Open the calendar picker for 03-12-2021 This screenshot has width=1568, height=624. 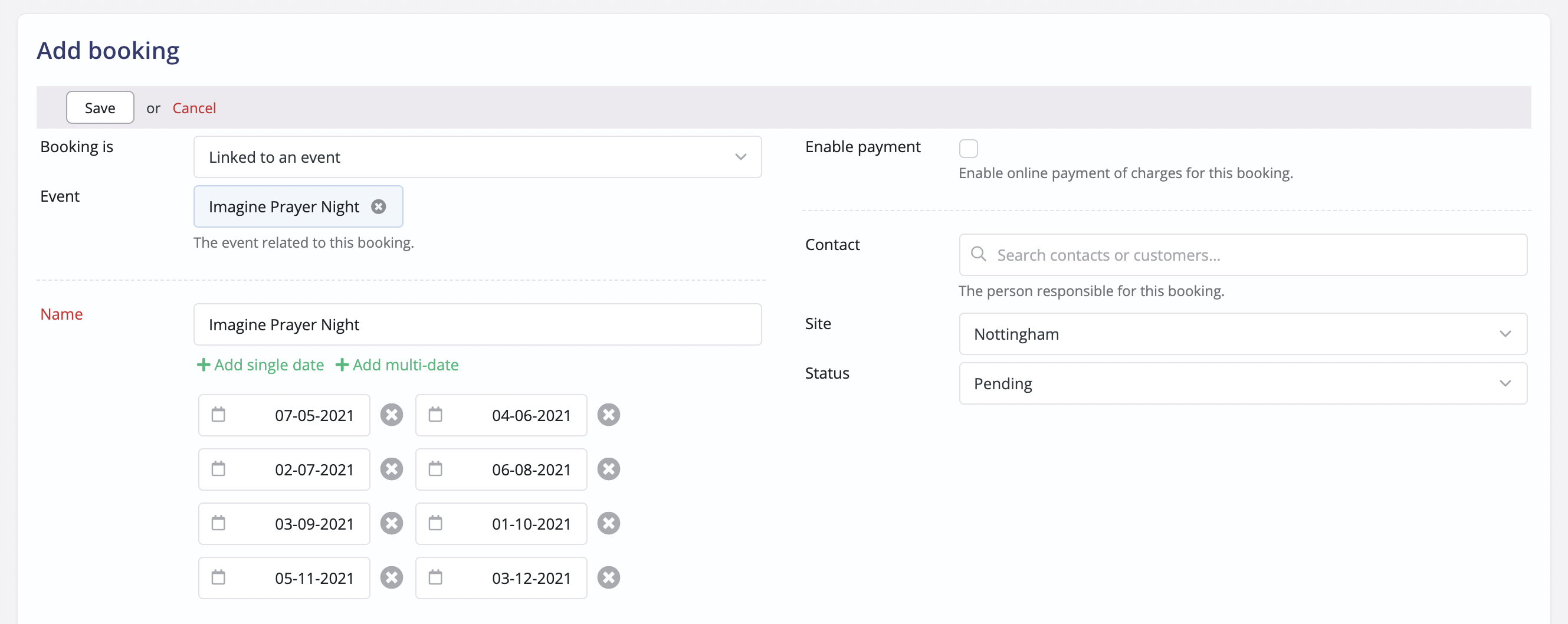[x=436, y=578]
